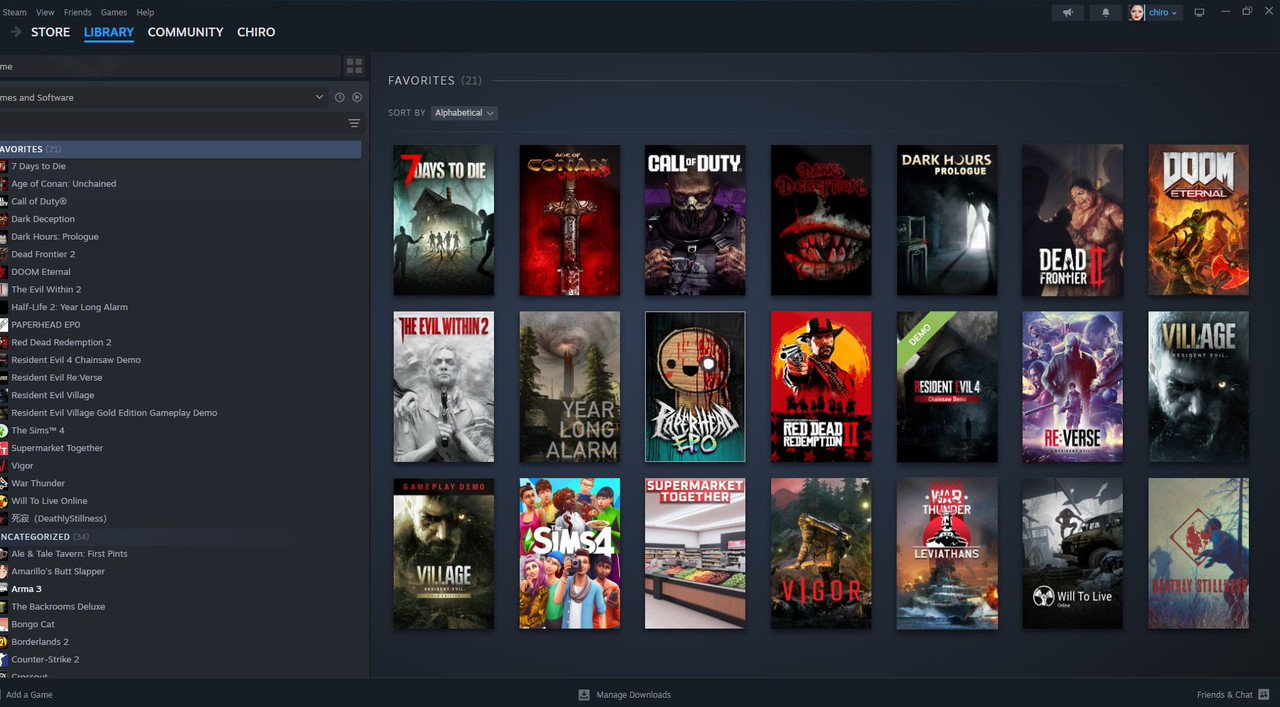Open the Help menu
The width and height of the screenshot is (1280, 707).
145,12
